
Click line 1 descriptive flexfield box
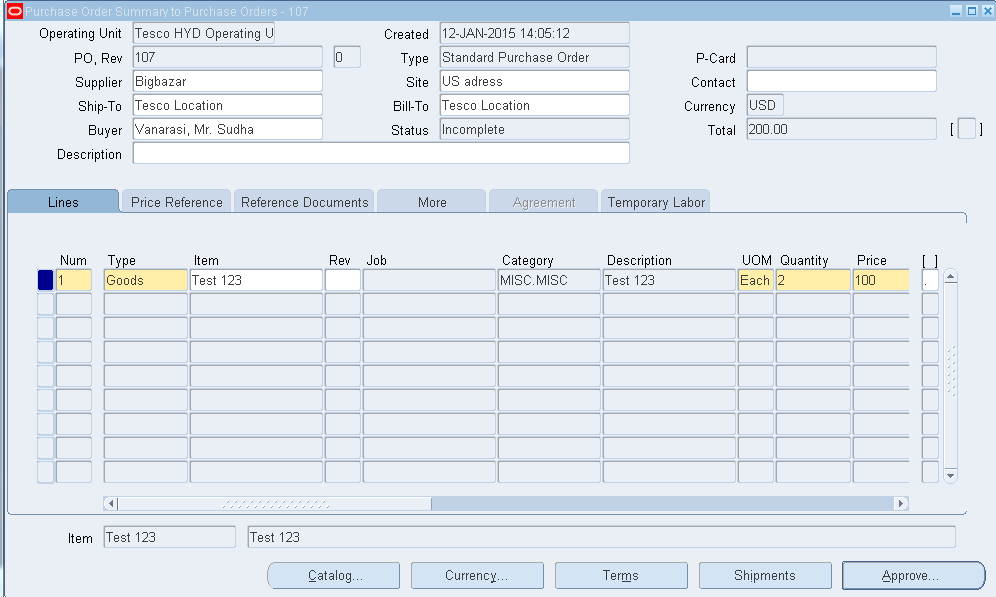(x=930, y=280)
